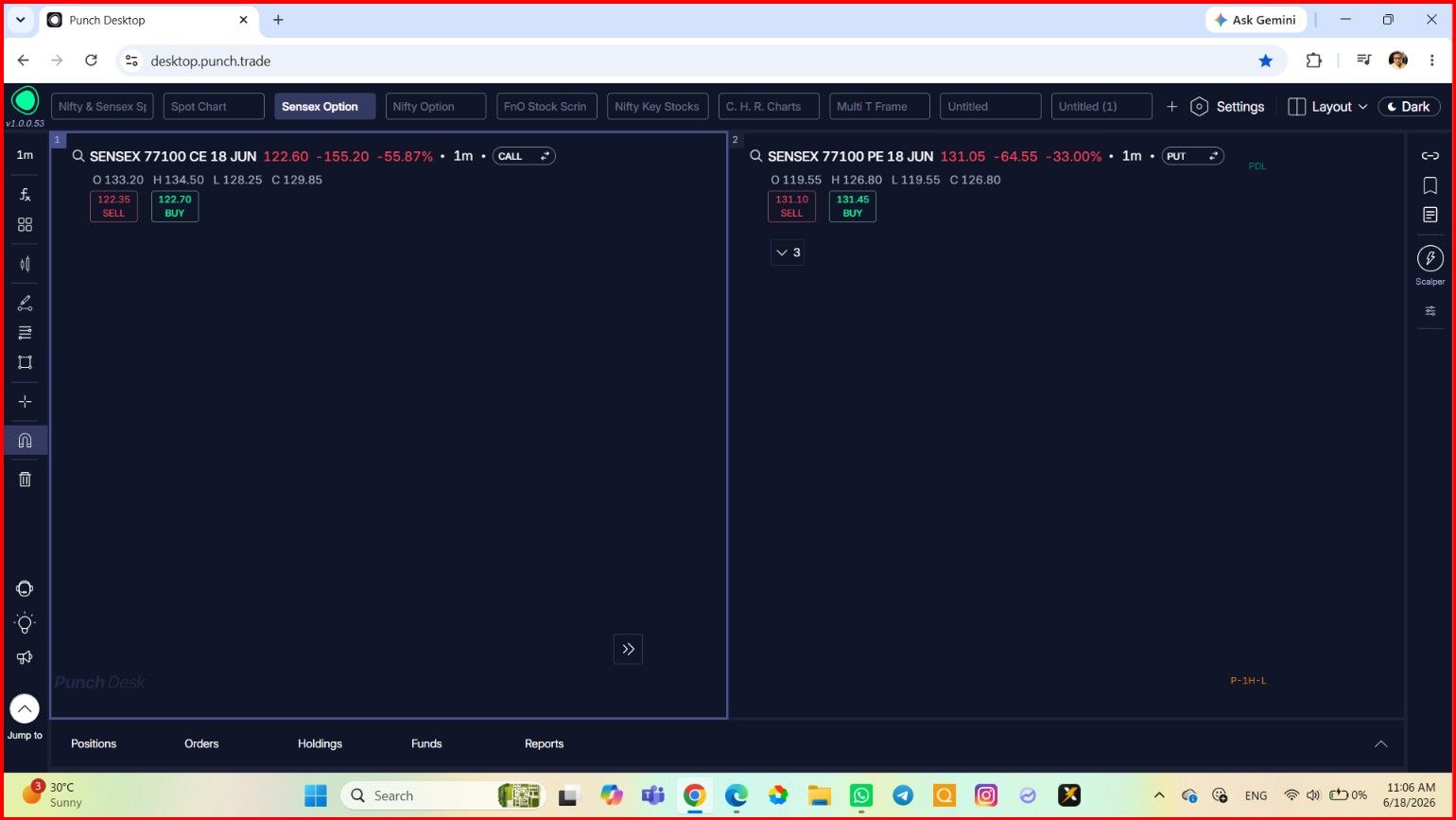The image size is (1456, 820).
Task: Open the Holdings tab in the bottom panel
Action: [320, 743]
